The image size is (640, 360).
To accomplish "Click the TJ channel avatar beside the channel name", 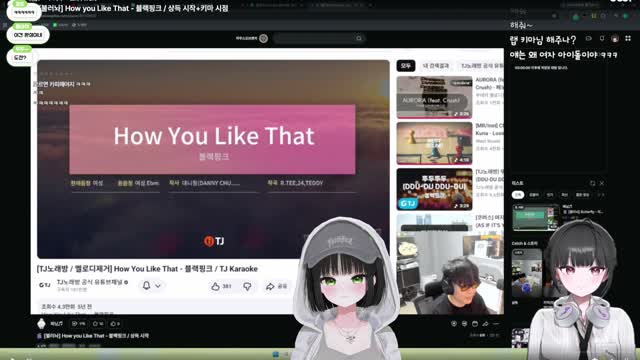I will [x=44, y=285].
